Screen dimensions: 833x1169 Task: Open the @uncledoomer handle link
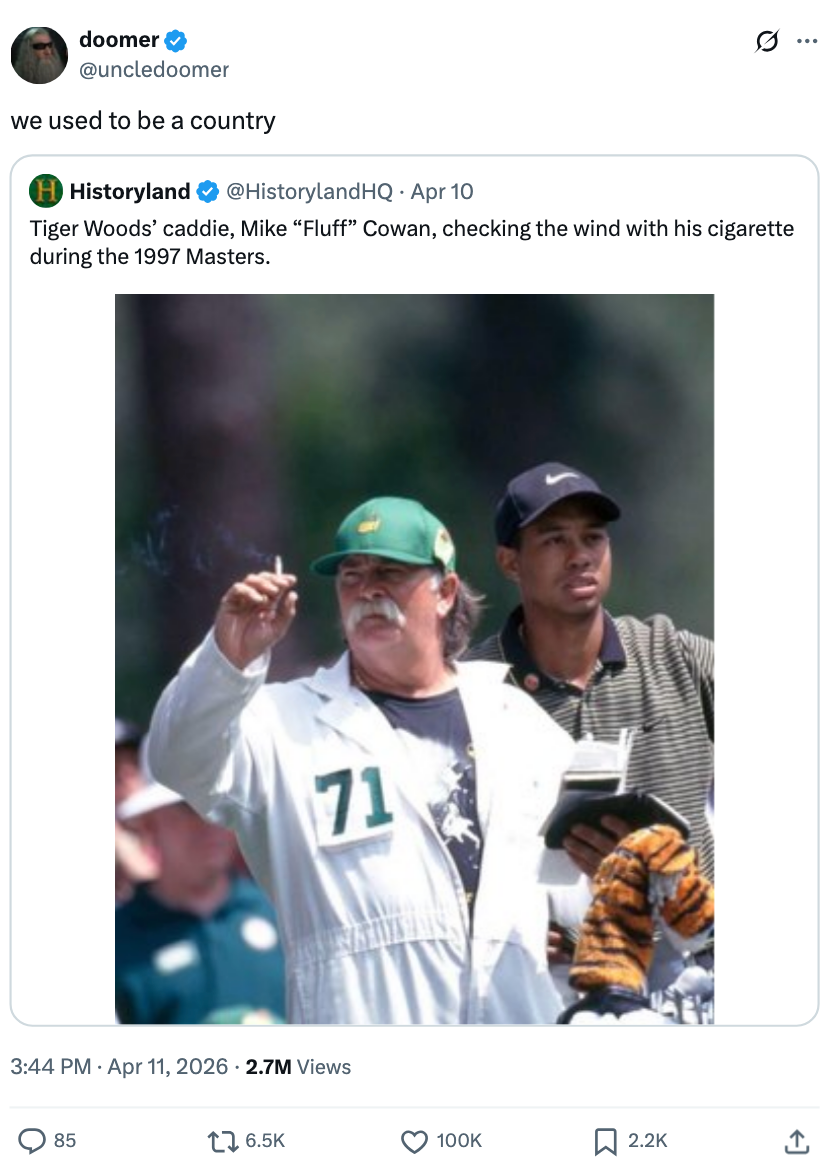tap(154, 69)
